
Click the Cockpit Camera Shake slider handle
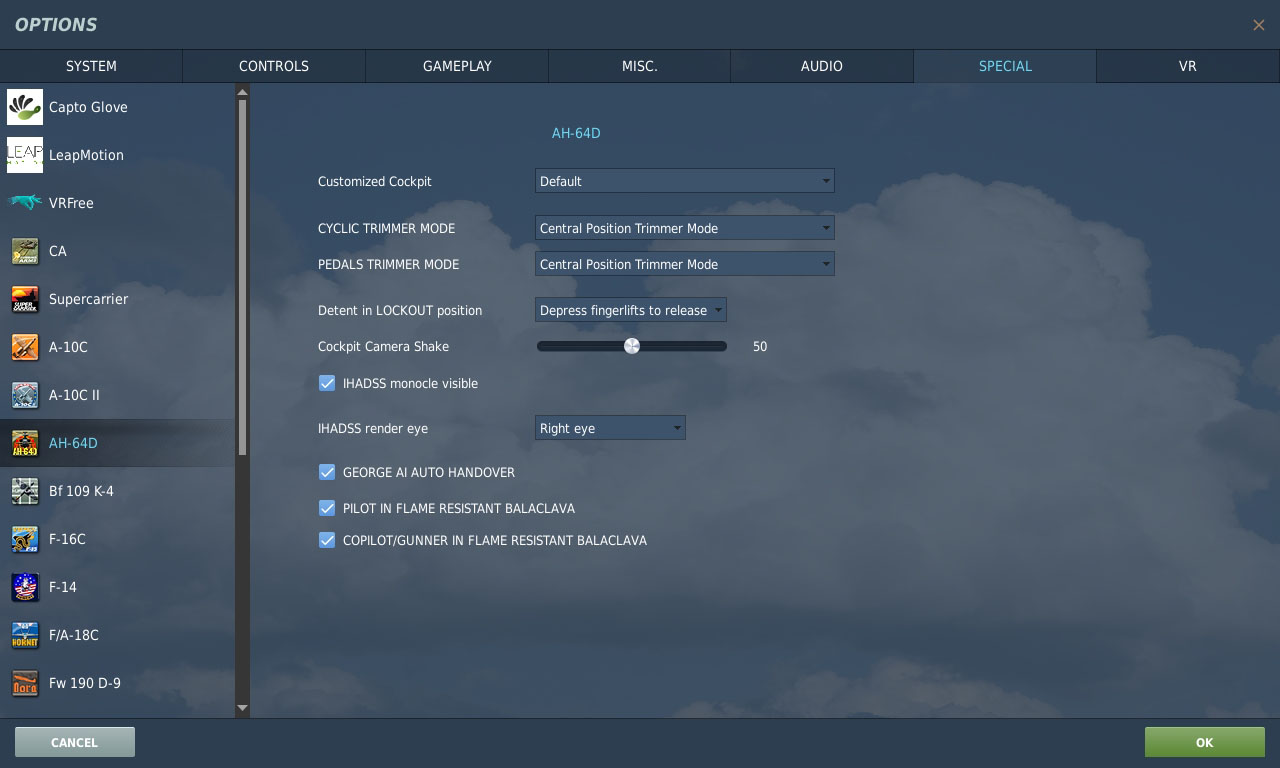pos(632,346)
